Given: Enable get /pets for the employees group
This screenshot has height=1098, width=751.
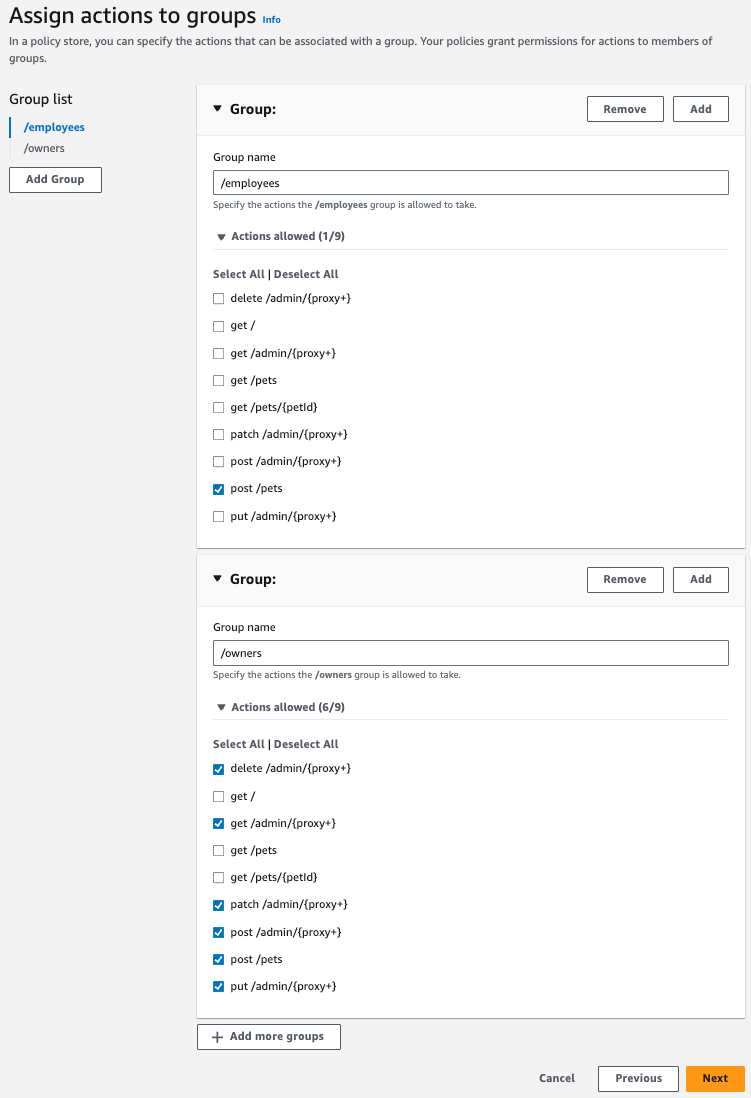Looking at the screenshot, I should 219,381.
